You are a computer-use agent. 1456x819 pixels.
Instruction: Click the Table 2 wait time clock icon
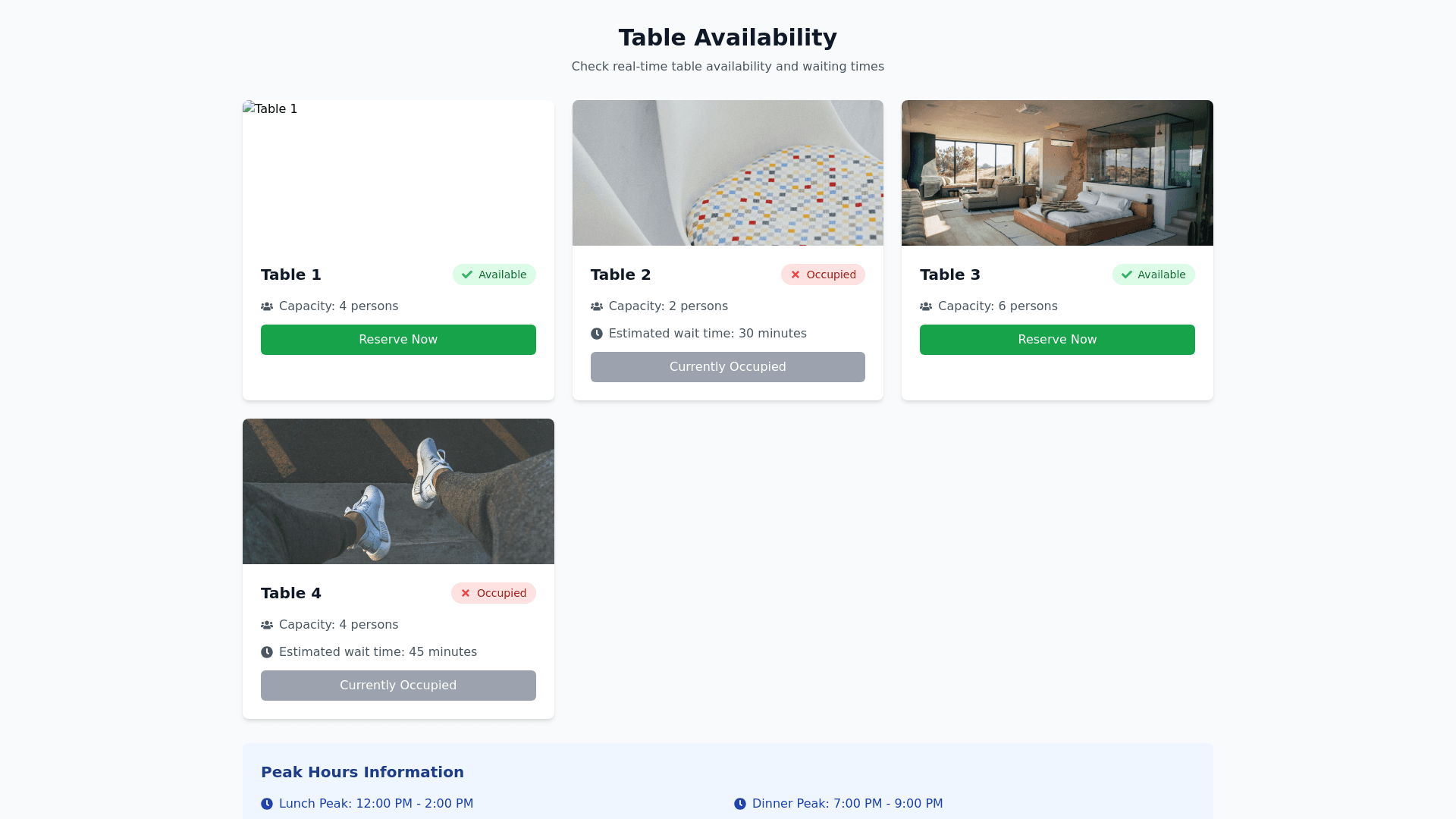click(x=597, y=334)
